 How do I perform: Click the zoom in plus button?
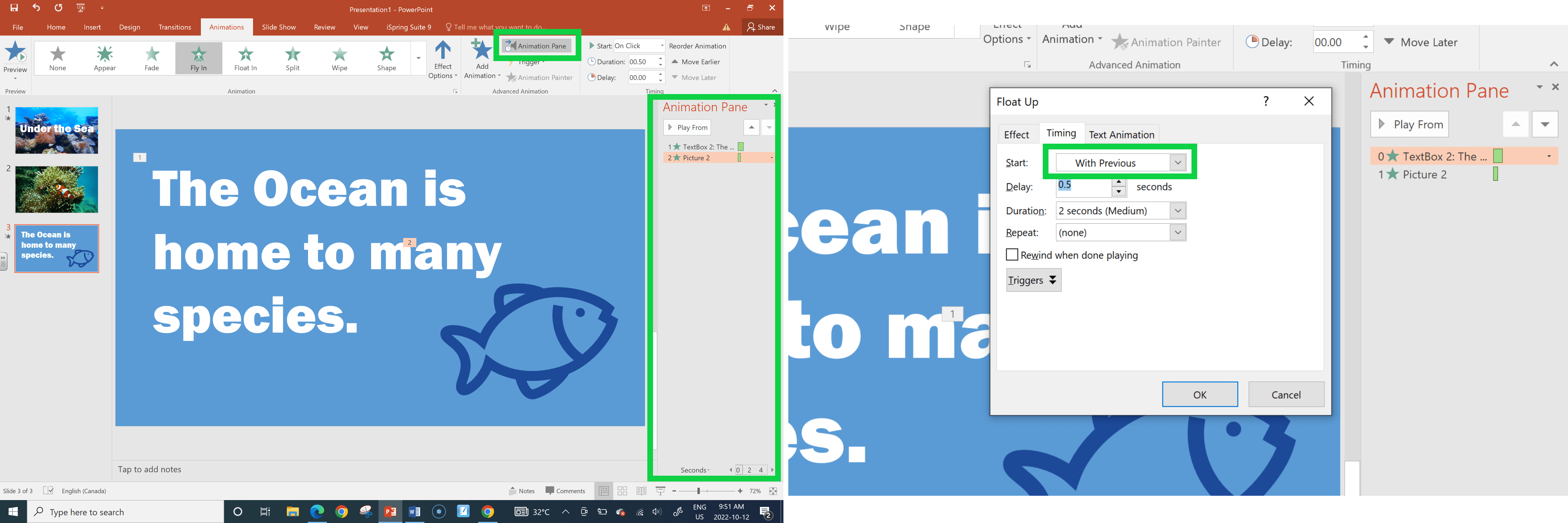740,491
